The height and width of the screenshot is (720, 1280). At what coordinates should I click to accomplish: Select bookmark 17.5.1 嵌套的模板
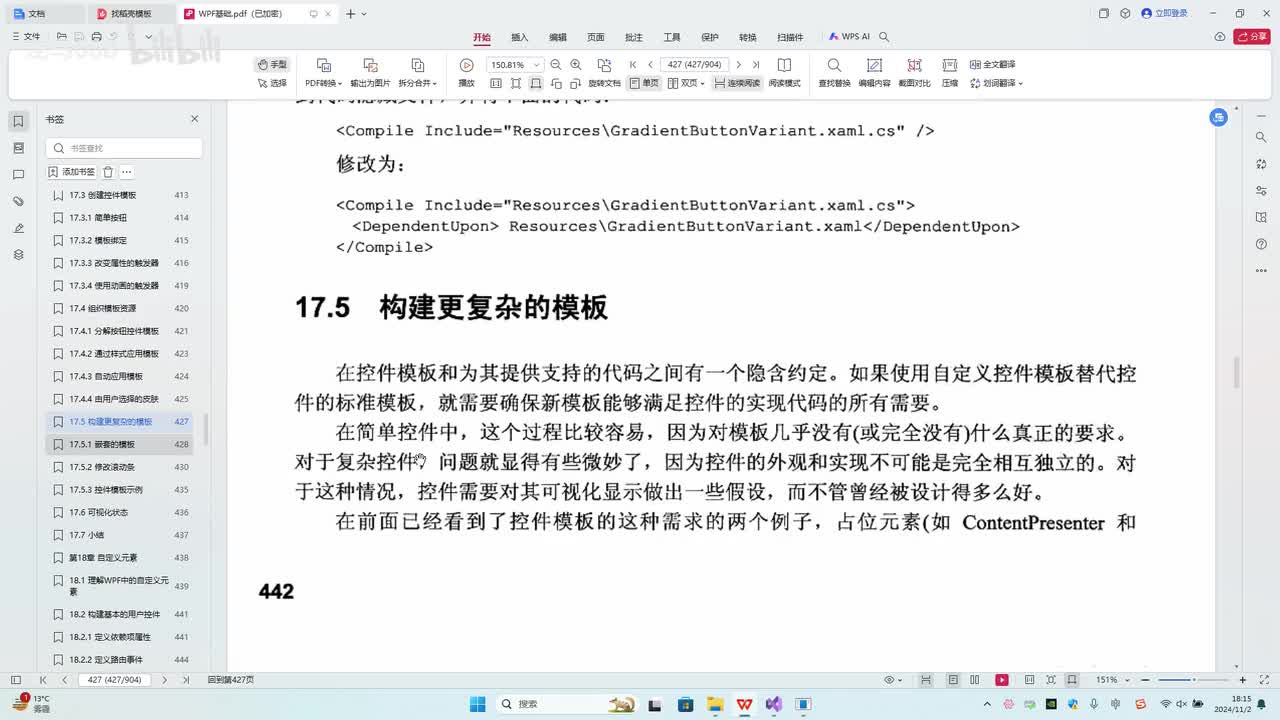click(x=120, y=444)
